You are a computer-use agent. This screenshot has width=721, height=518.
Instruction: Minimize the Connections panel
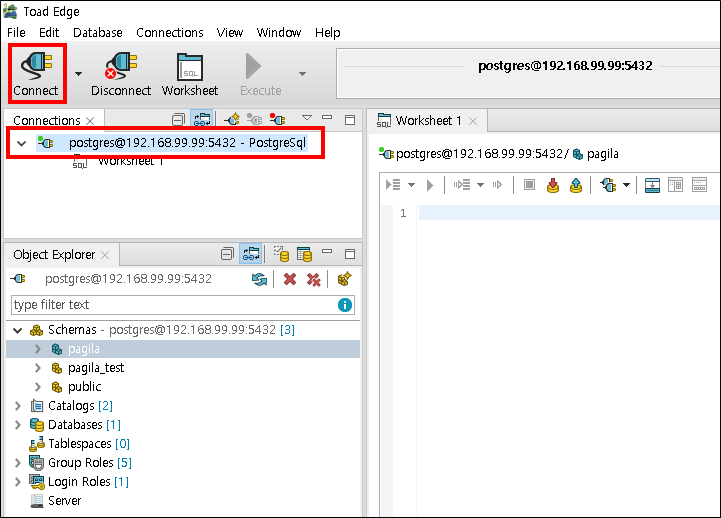[327, 117]
